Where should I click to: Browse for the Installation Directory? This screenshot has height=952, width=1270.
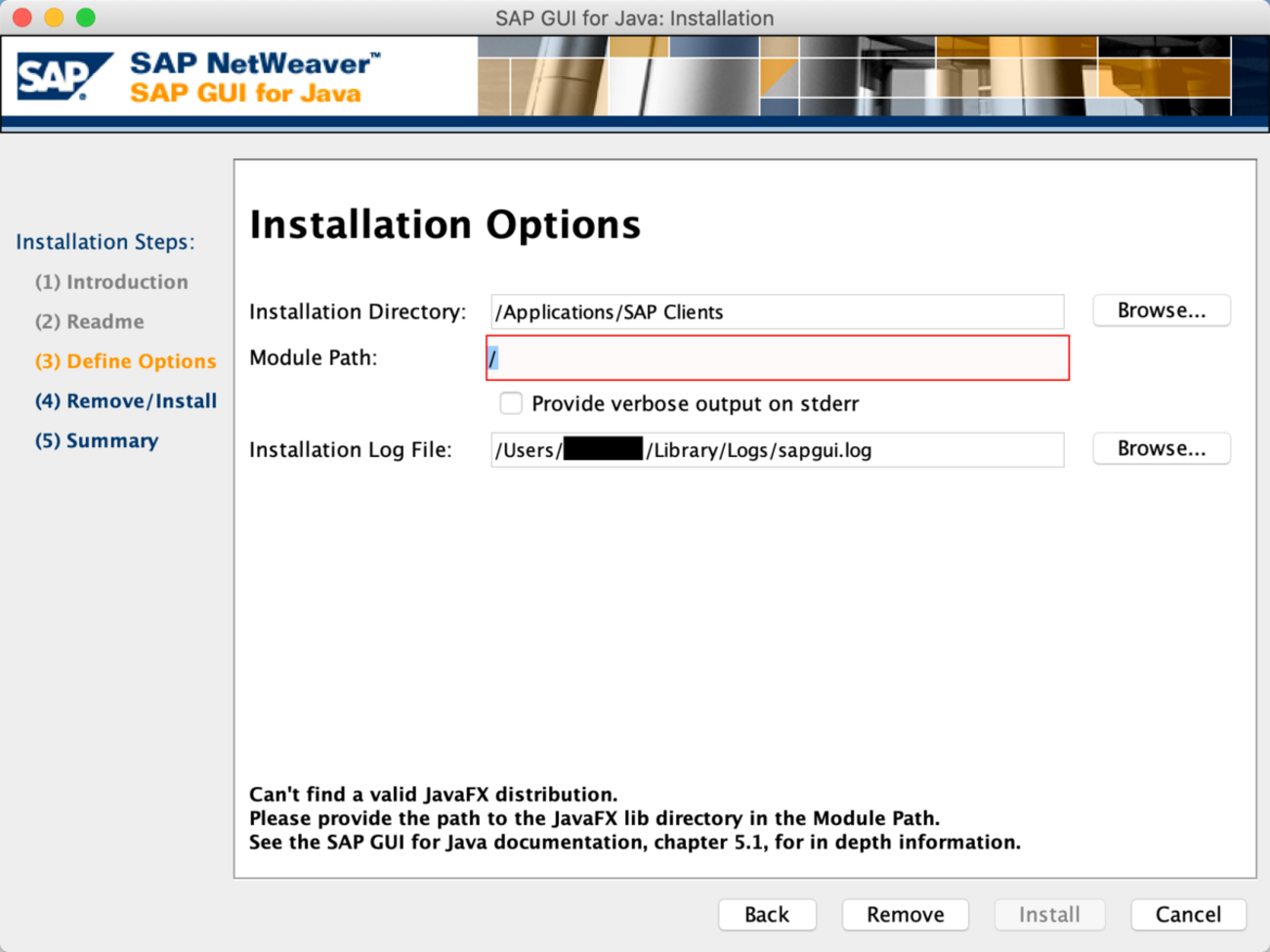coord(1162,310)
